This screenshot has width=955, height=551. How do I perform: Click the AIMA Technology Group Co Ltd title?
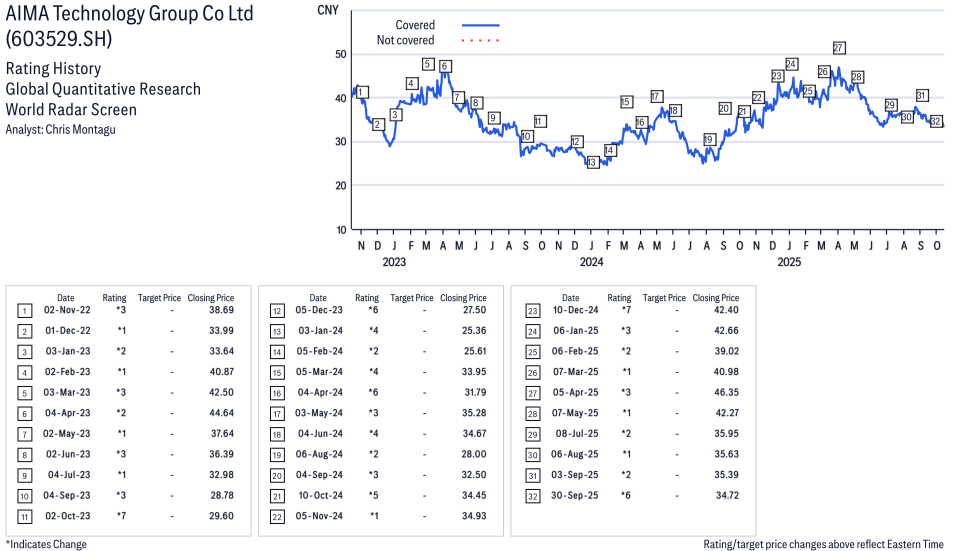[129, 14]
